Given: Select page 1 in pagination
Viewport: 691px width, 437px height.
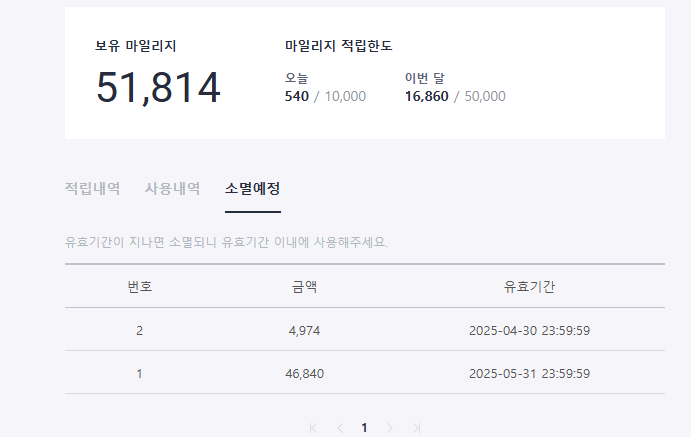Looking at the screenshot, I should (x=364, y=428).
